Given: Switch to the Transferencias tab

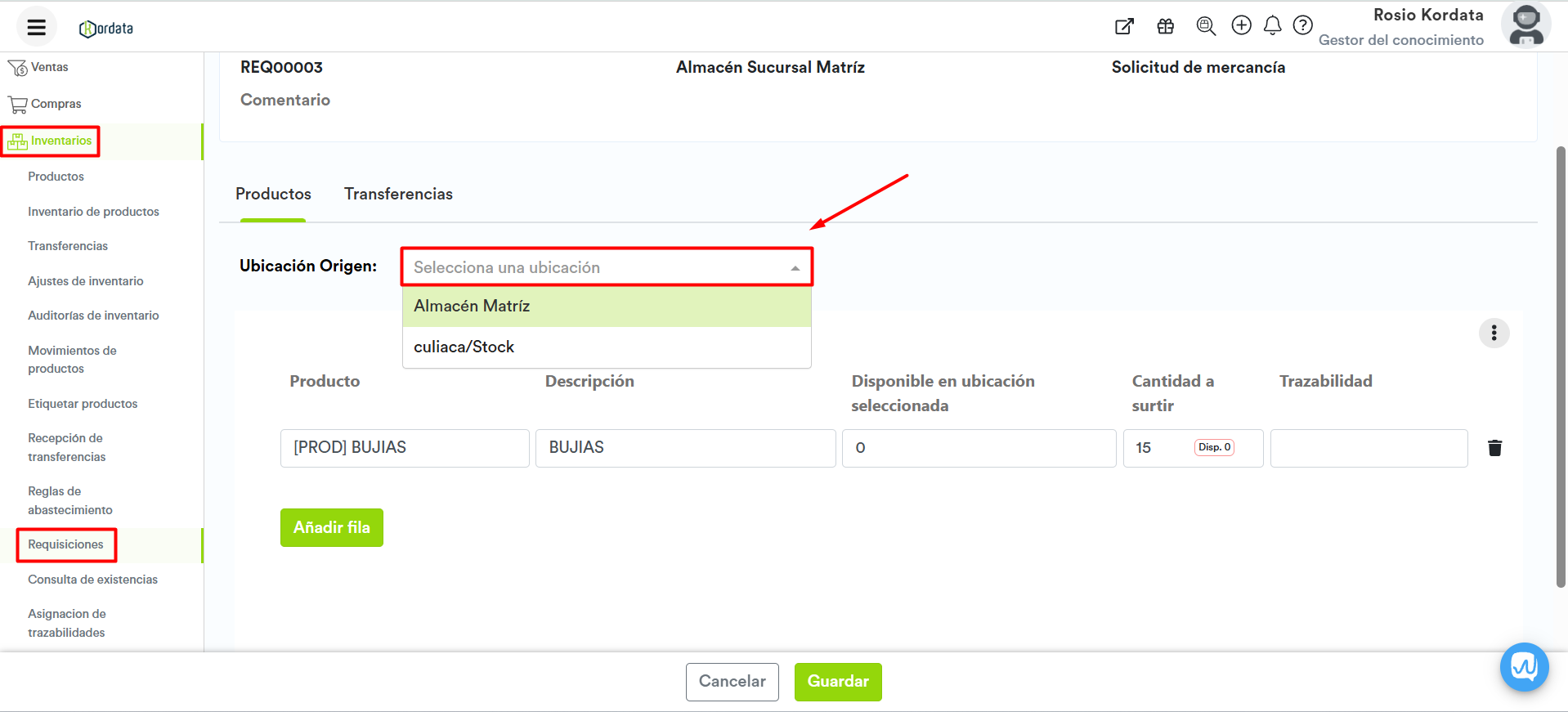Looking at the screenshot, I should 398,194.
